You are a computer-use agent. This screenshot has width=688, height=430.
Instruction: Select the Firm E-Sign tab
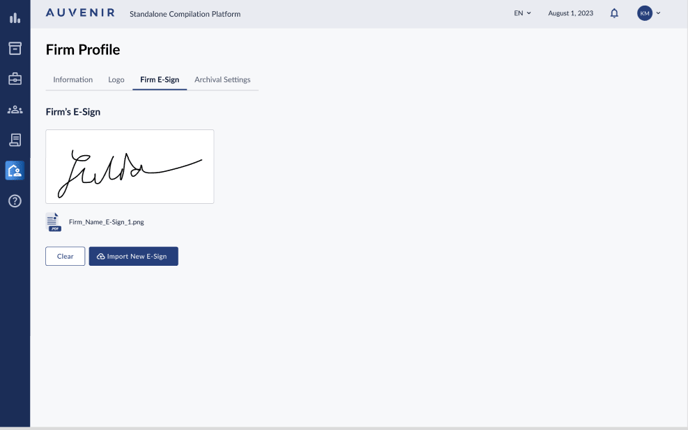pos(159,80)
